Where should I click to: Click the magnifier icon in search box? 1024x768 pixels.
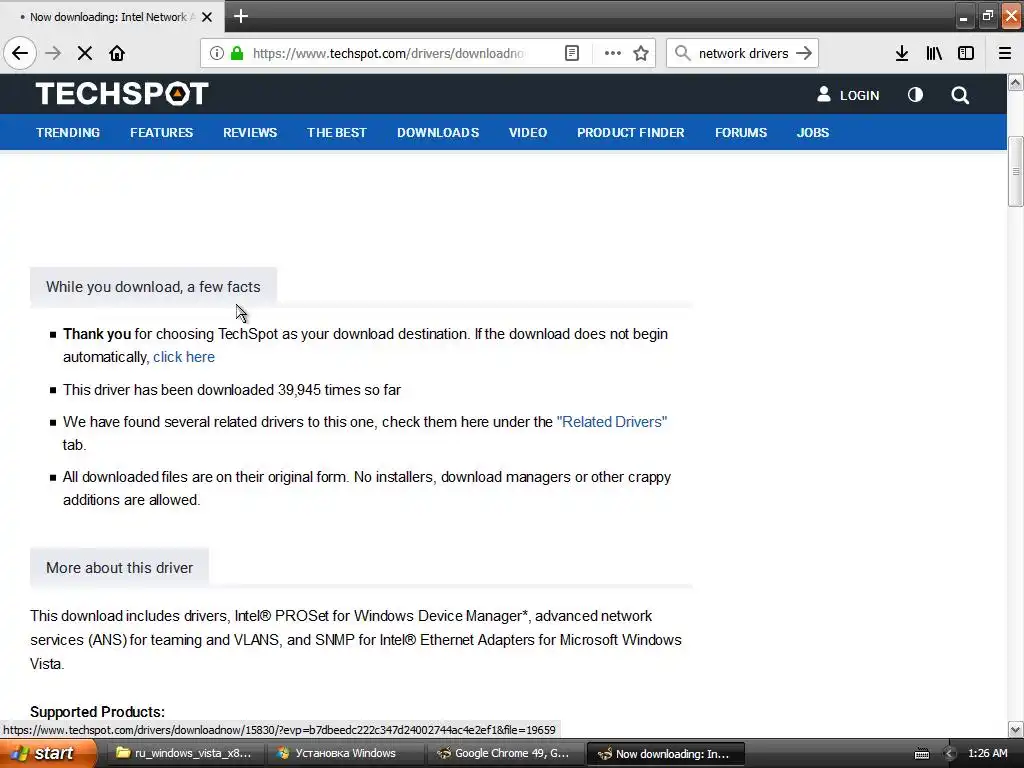click(x=682, y=53)
